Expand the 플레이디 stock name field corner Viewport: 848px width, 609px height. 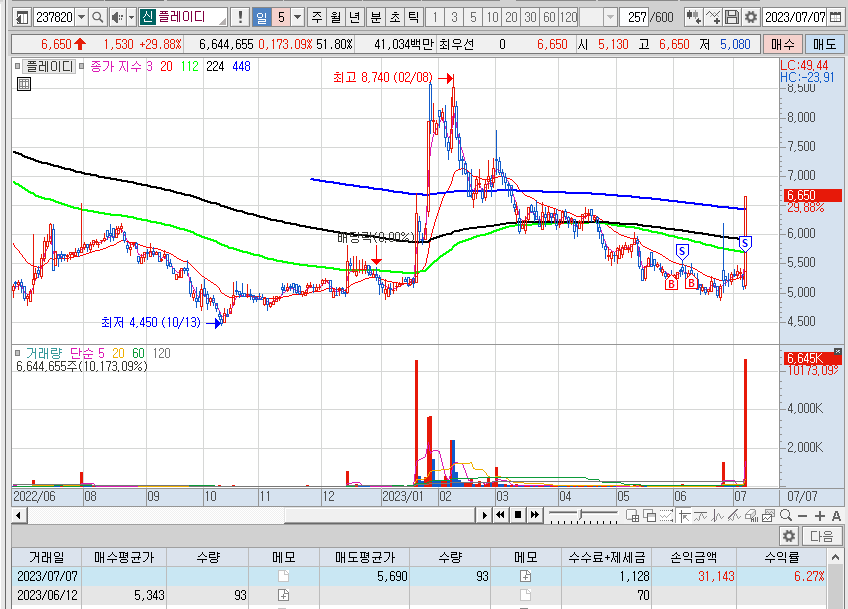(x=222, y=21)
